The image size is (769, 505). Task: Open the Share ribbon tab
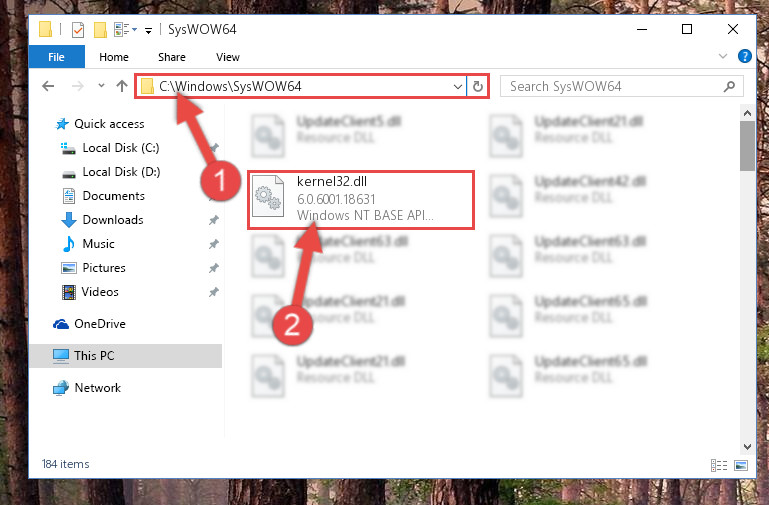coord(172,57)
